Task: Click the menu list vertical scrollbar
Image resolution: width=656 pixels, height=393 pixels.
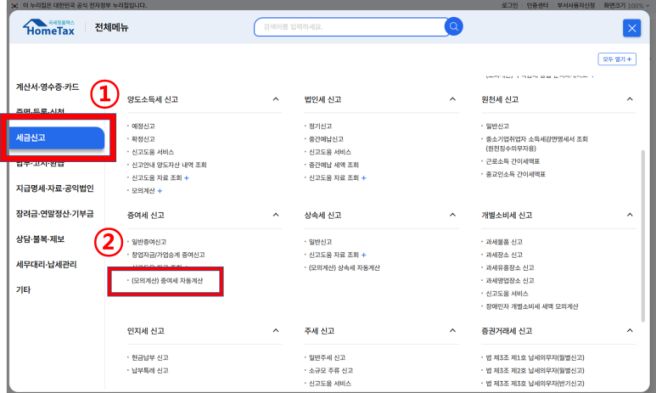Action: (x=643, y=236)
